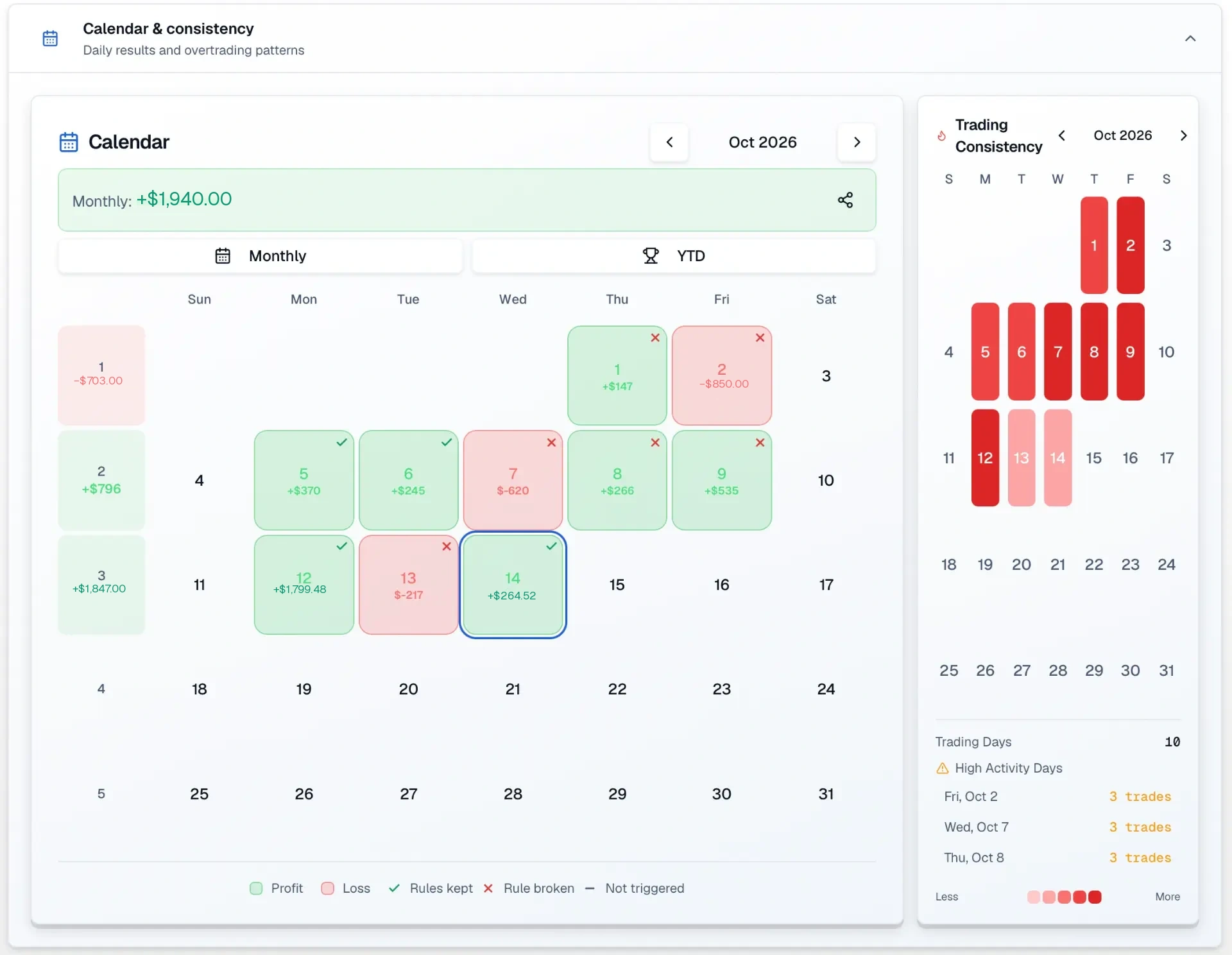Click the High Activity Days warning icon
The image size is (1232, 955).
pyautogui.click(x=943, y=768)
